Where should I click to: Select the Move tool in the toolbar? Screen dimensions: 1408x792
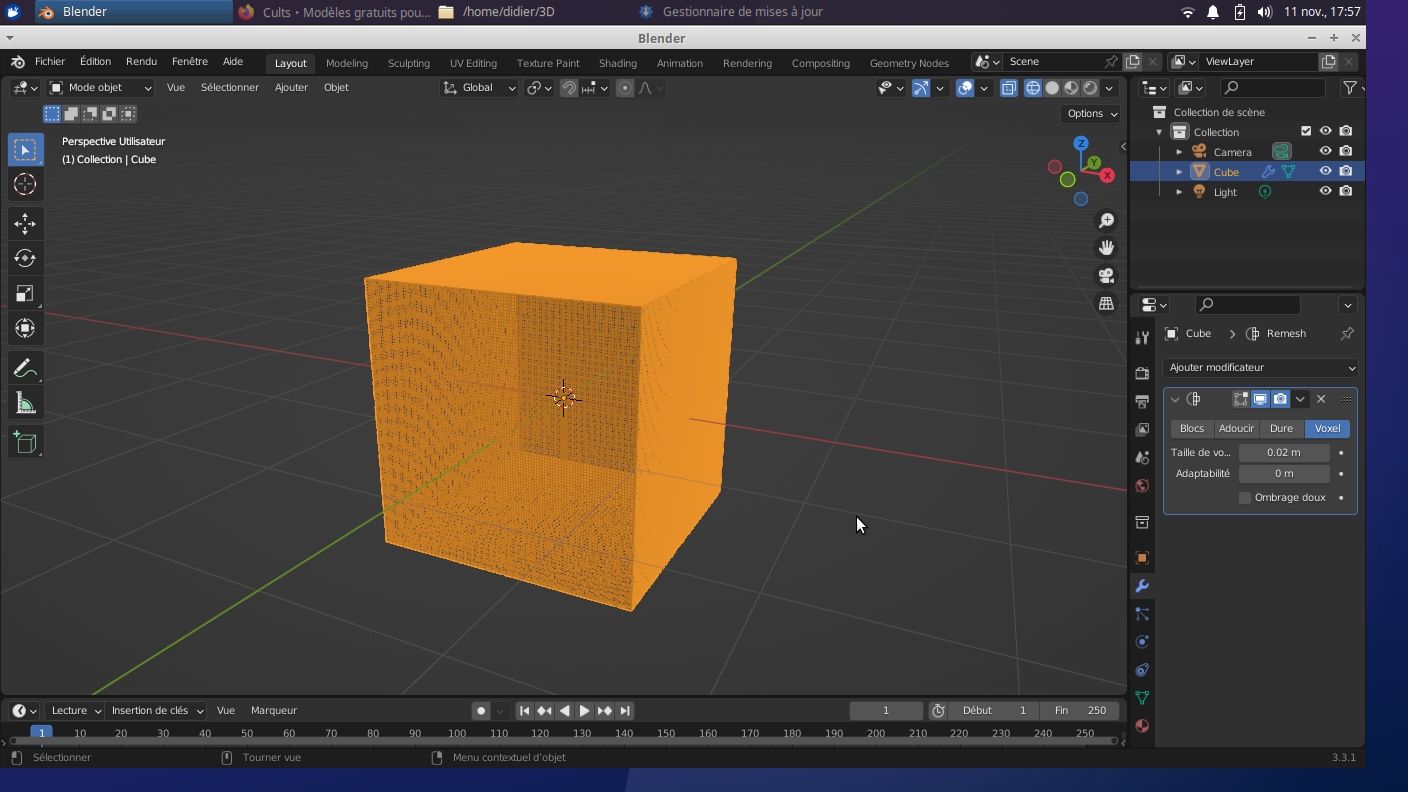coord(25,223)
